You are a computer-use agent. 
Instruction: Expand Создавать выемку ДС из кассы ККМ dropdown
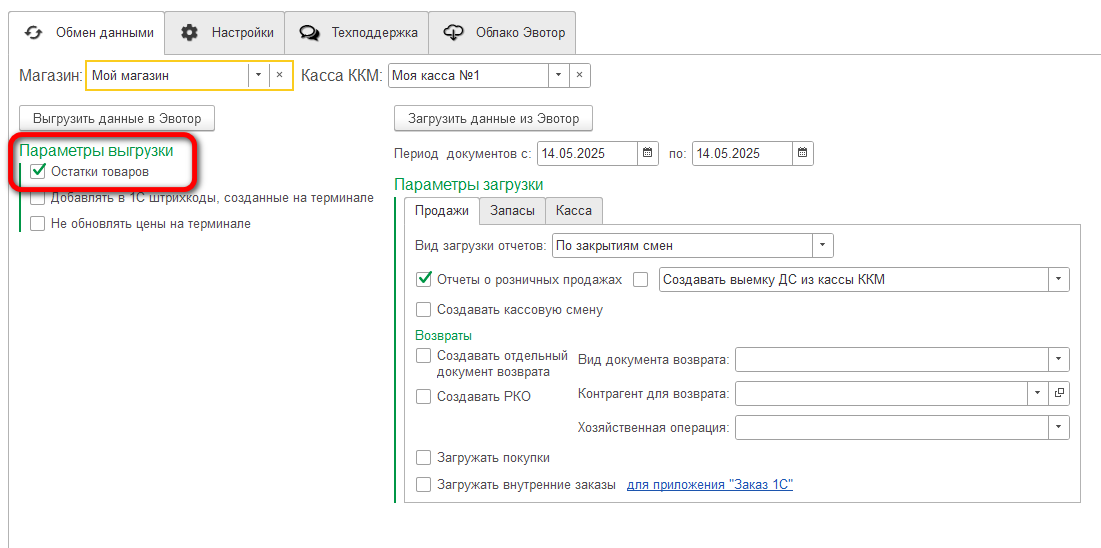[x=1059, y=280]
